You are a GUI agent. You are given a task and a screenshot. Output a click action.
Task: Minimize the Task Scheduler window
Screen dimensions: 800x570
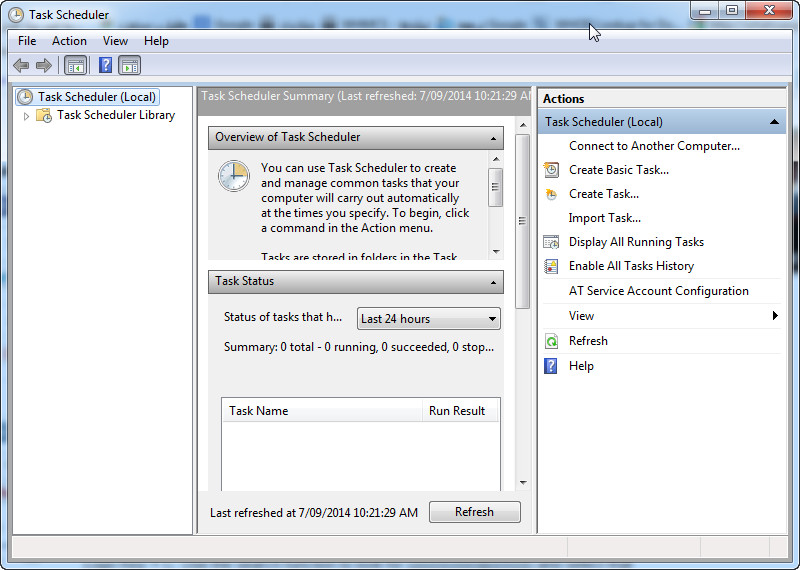pyautogui.click(x=705, y=10)
